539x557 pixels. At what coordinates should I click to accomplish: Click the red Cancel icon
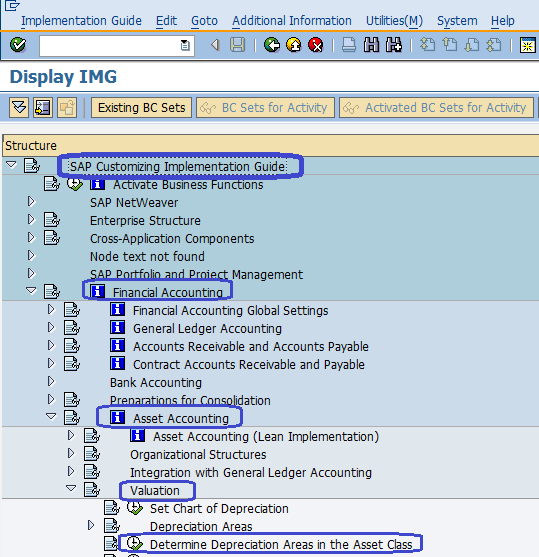316,45
